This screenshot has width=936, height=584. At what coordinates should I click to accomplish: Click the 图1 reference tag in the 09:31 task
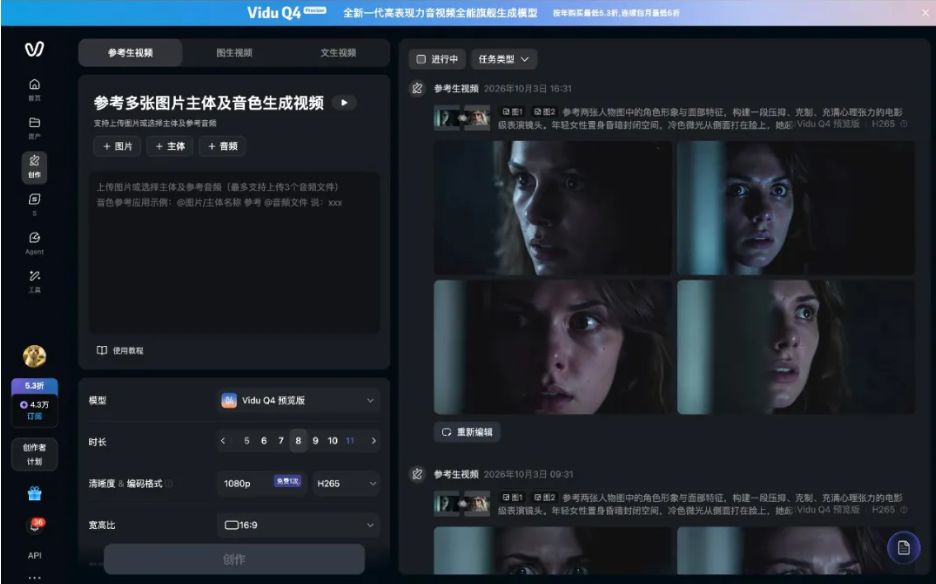tap(512, 497)
